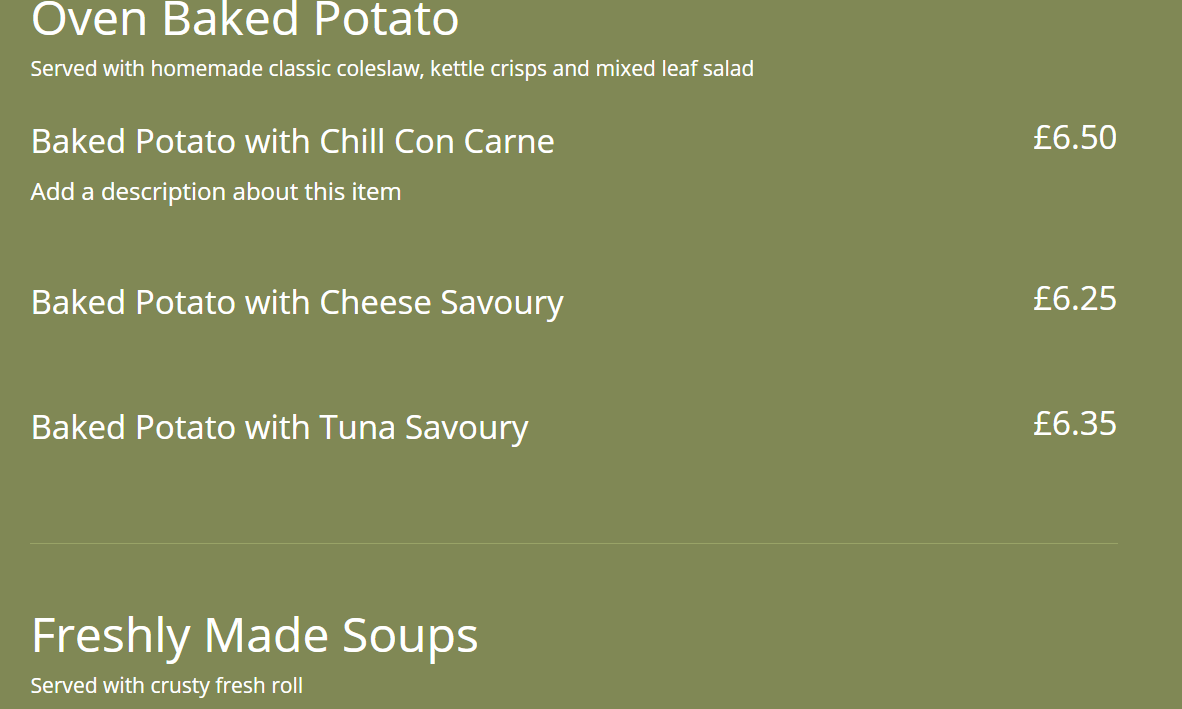This screenshot has height=709, width=1182.
Task: Select the Baked Potato with Tuna Savoury title
Action: [279, 428]
